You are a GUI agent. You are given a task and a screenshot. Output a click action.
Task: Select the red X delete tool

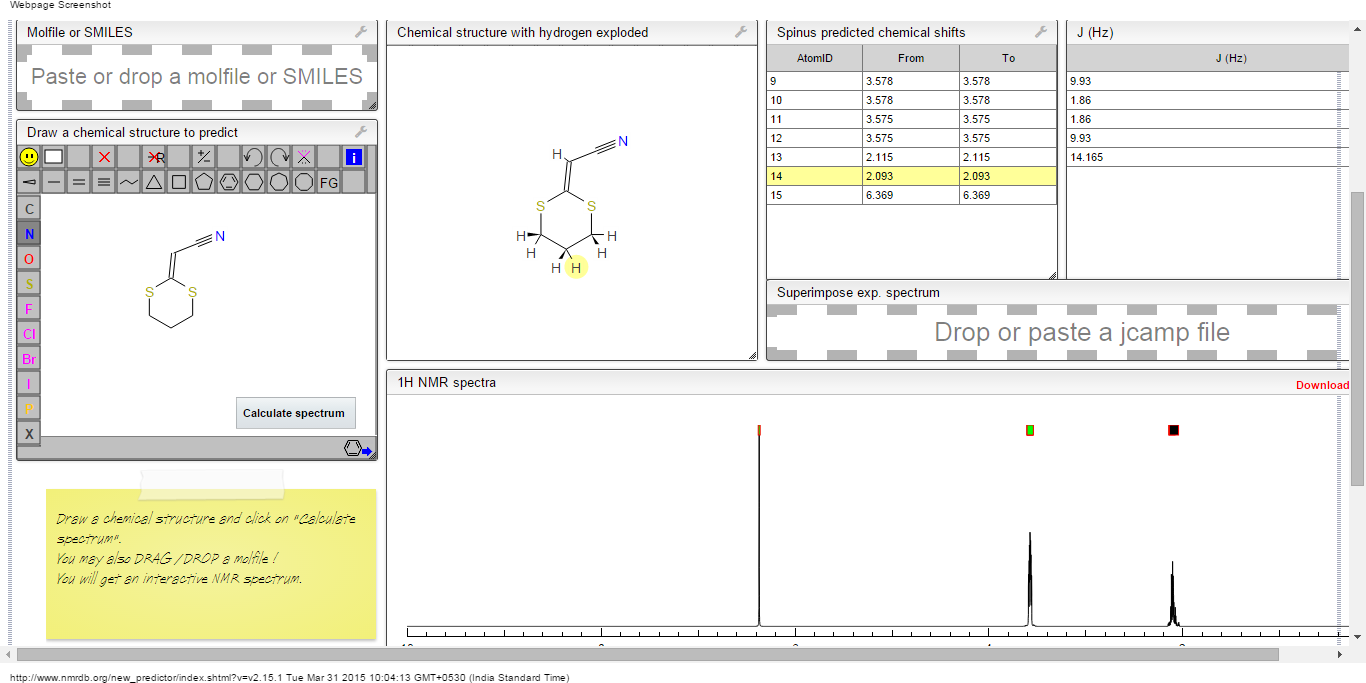104,157
